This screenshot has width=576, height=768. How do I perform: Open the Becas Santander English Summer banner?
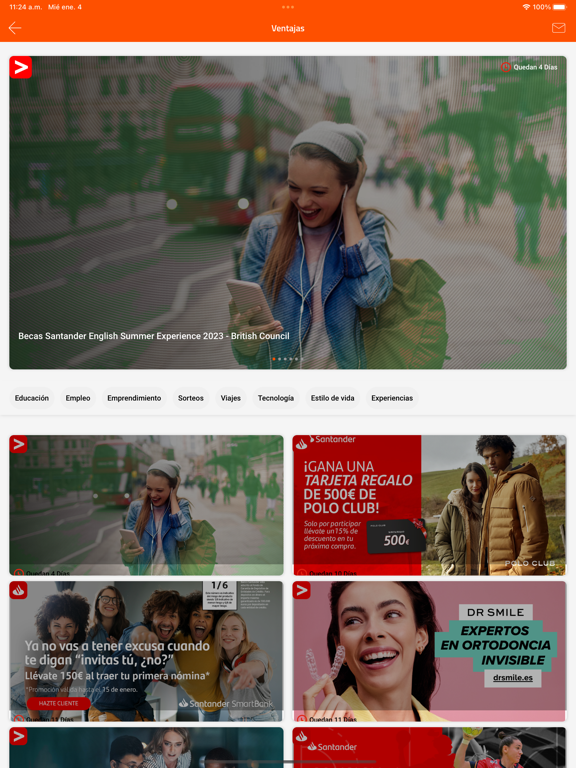pos(288,213)
